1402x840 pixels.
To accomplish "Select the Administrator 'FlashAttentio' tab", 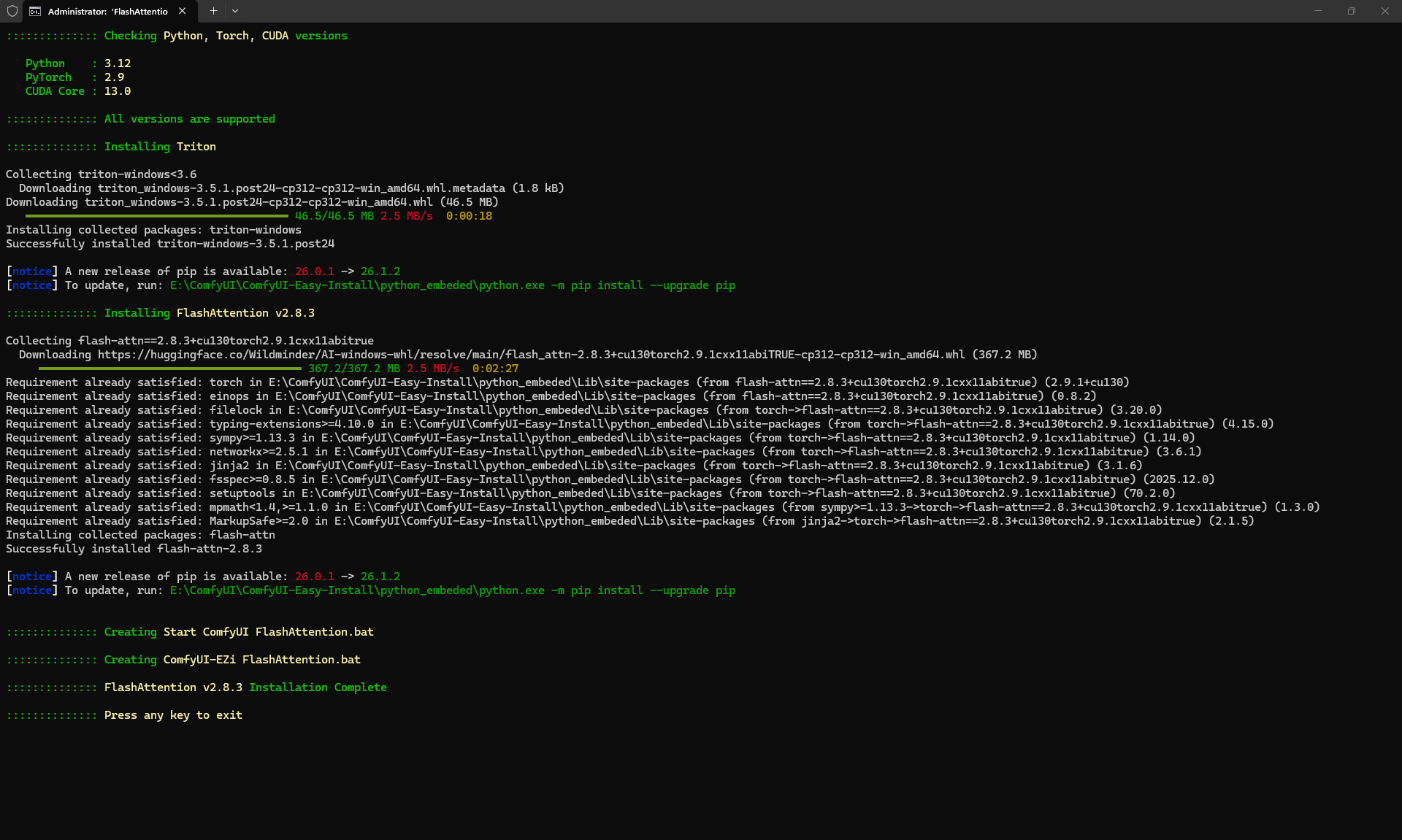I will point(110,11).
